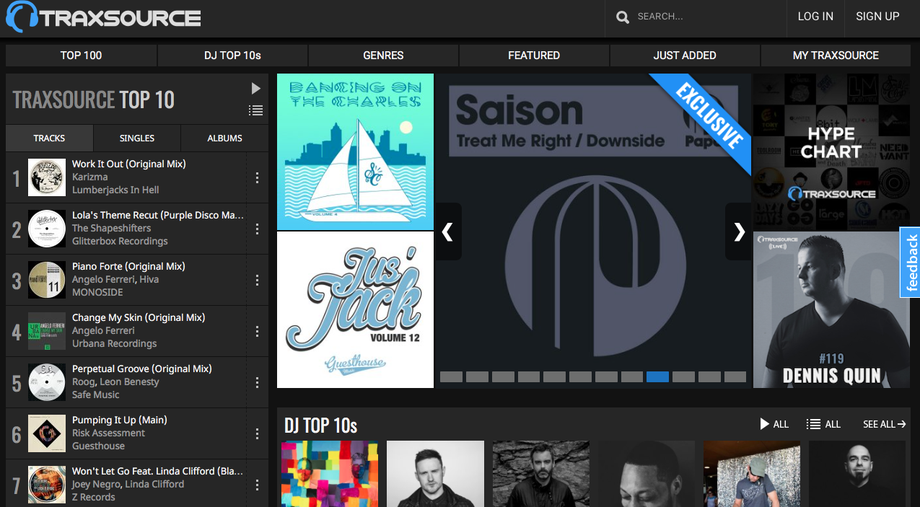Viewport: 920px width, 507px height.
Task: Open options menu for Lola's Theme Recut
Action: (257, 229)
